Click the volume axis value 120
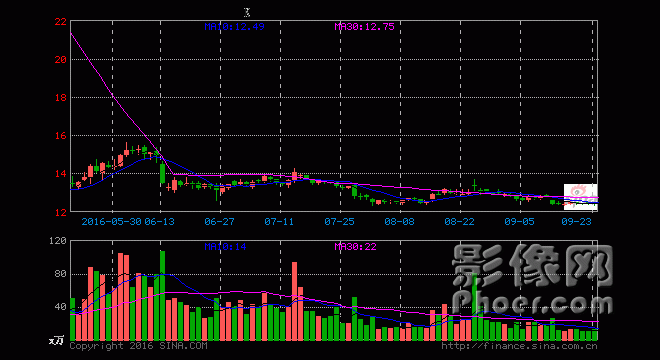The width and height of the screenshot is (660, 360). coord(58,241)
